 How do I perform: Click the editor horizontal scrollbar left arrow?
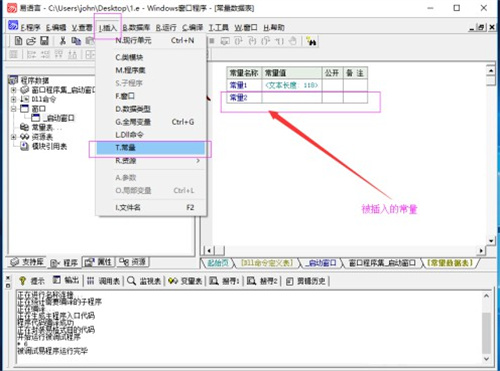coord(209,250)
